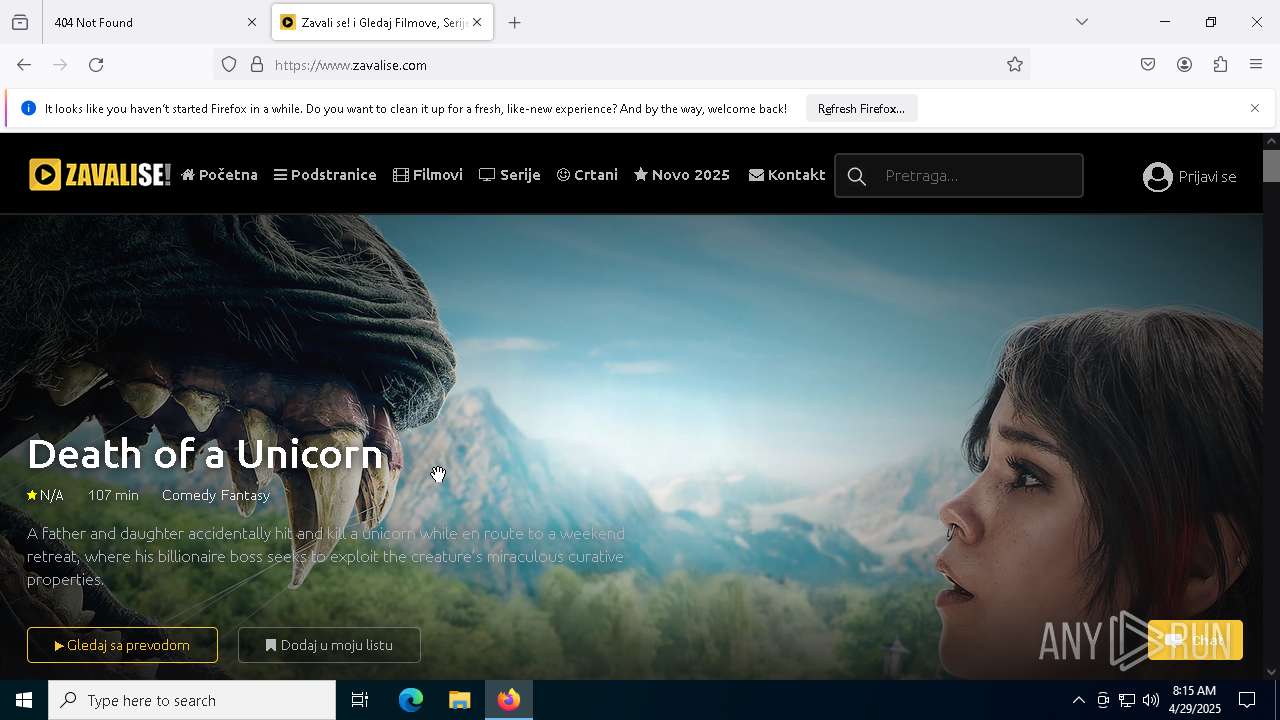The width and height of the screenshot is (1280, 720).
Task: Open the volume speaker tray icon
Action: tap(1151, 700)
